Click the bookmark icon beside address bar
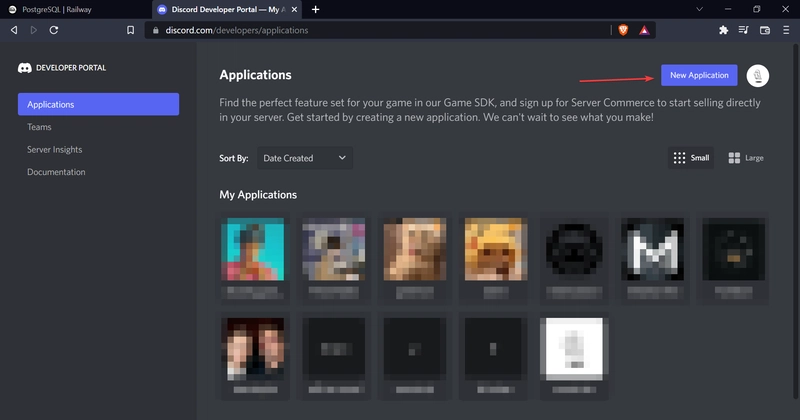The width and height of the screenshot is (800, 420). tap(131, 30)
